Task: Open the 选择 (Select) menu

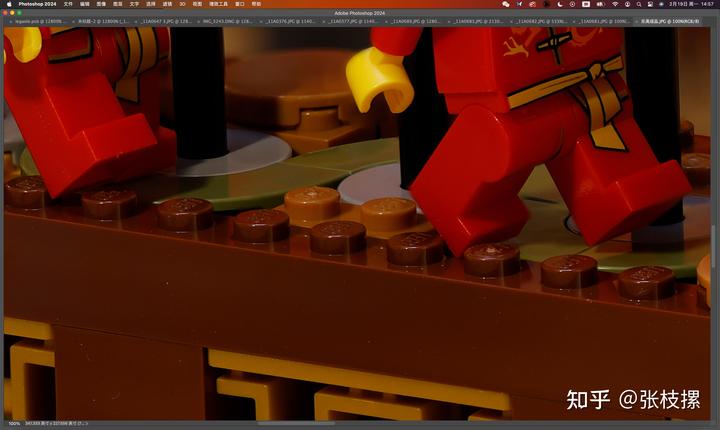Action: [151, 4]
